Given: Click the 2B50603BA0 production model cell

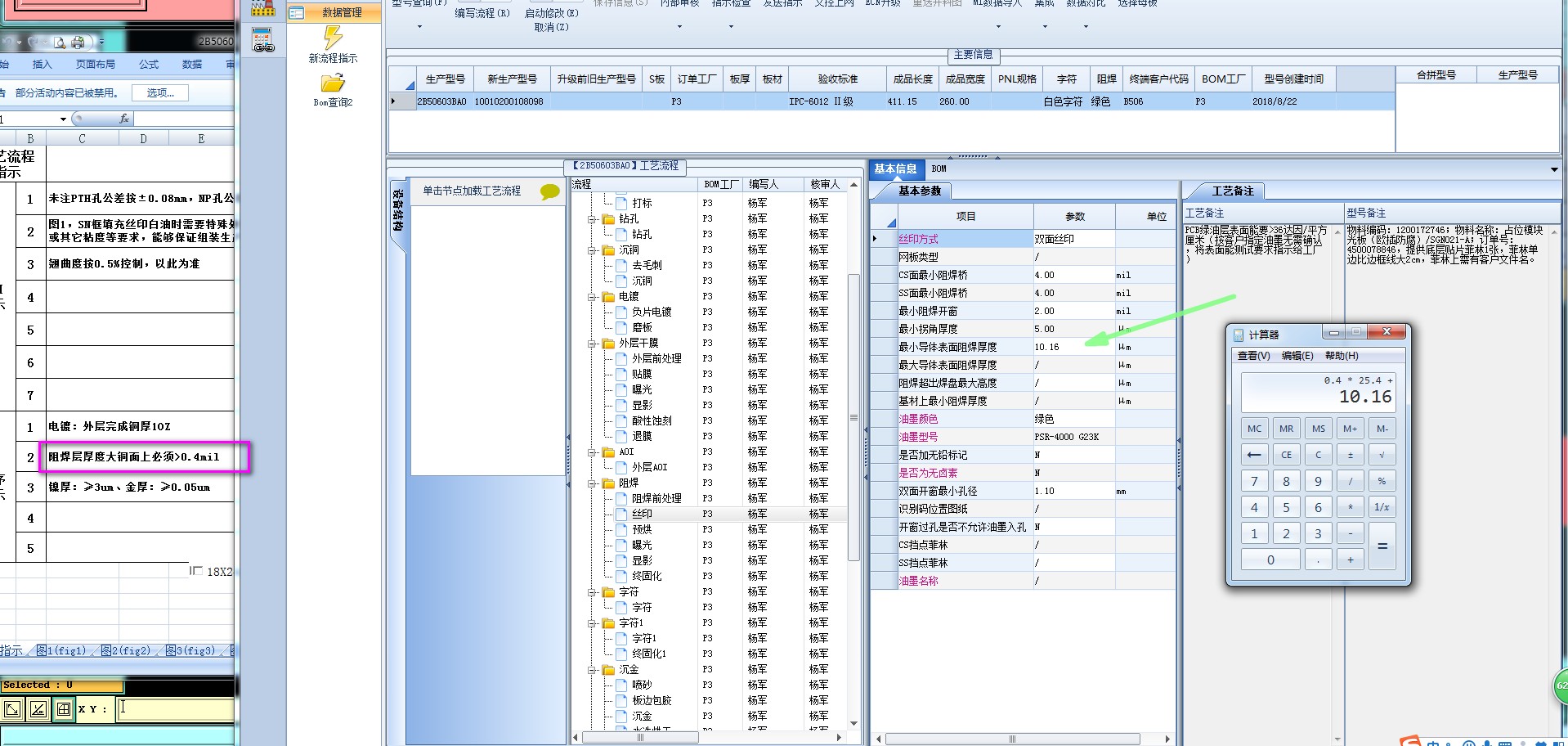Looking at the screenshot, I should tap(441, 102).
